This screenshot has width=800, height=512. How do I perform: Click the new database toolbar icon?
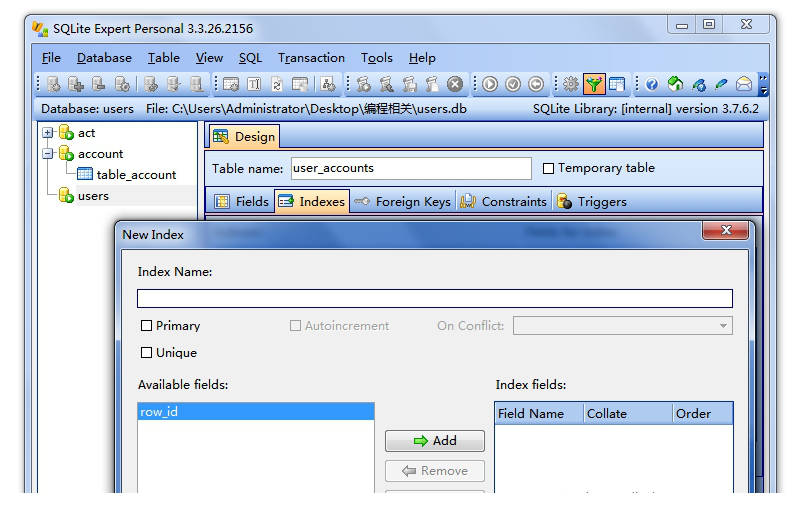[54, 84]
